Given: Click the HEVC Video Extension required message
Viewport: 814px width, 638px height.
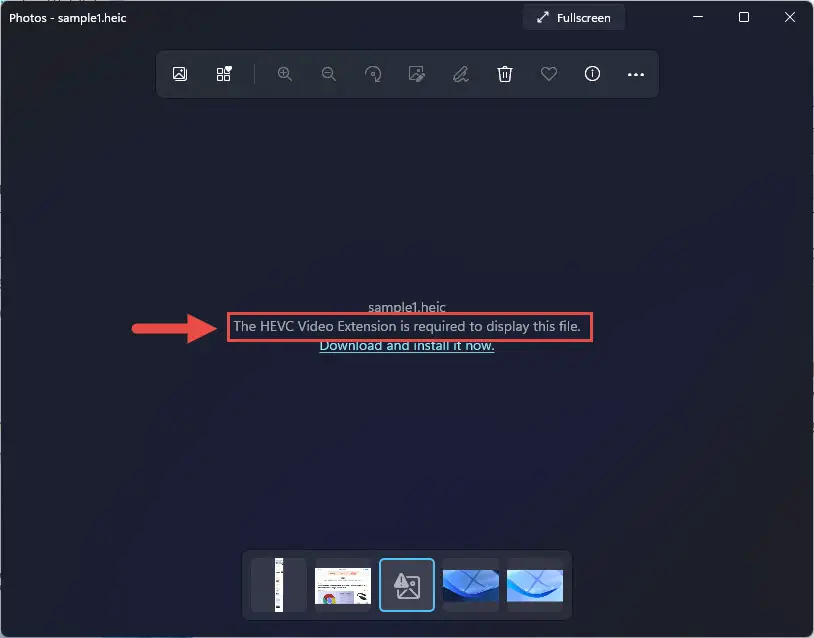Looking at the screenshot, I should pos(406,327).
